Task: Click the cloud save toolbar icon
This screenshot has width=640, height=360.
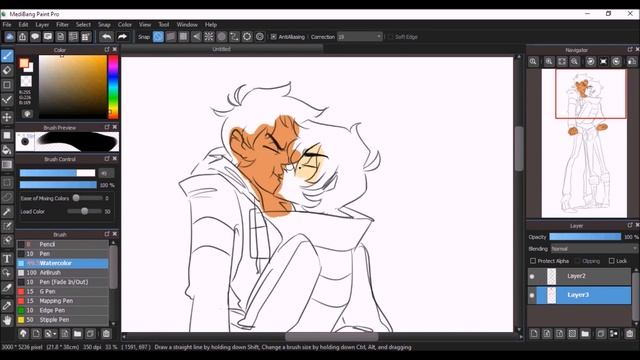Action: [x=9, y=37]
